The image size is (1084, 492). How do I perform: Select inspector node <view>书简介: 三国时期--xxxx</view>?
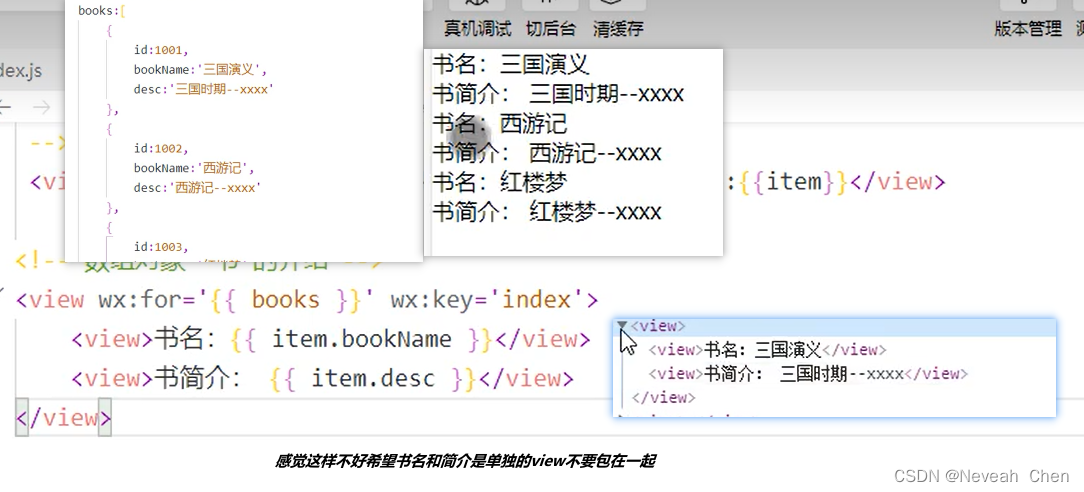point(808,374)
